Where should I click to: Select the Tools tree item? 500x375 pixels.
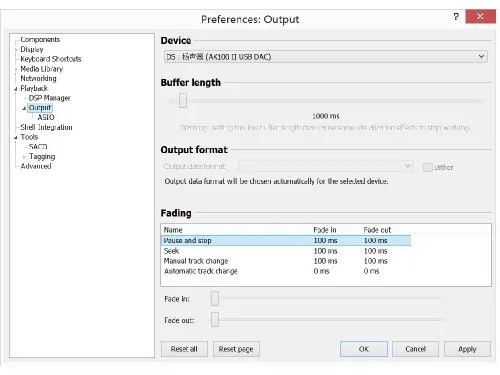coord(29,137)
